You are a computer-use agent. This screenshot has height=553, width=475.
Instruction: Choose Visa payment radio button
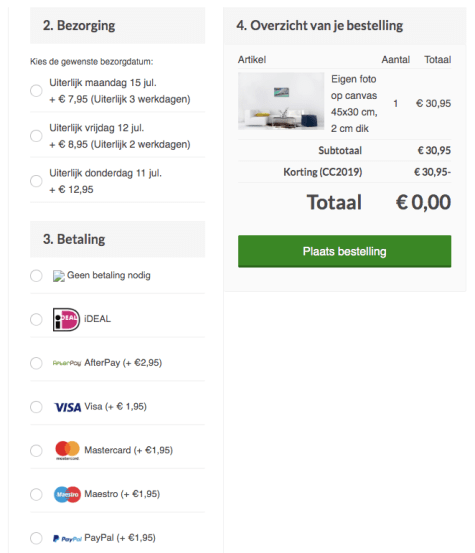click(x=36, y=407)
